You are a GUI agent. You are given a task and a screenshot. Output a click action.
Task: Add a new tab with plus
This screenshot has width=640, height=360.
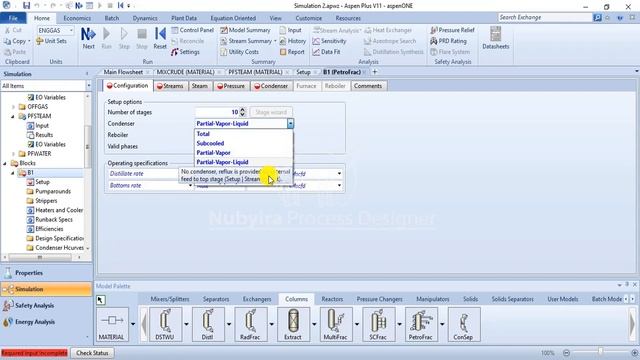coord(374,72)
